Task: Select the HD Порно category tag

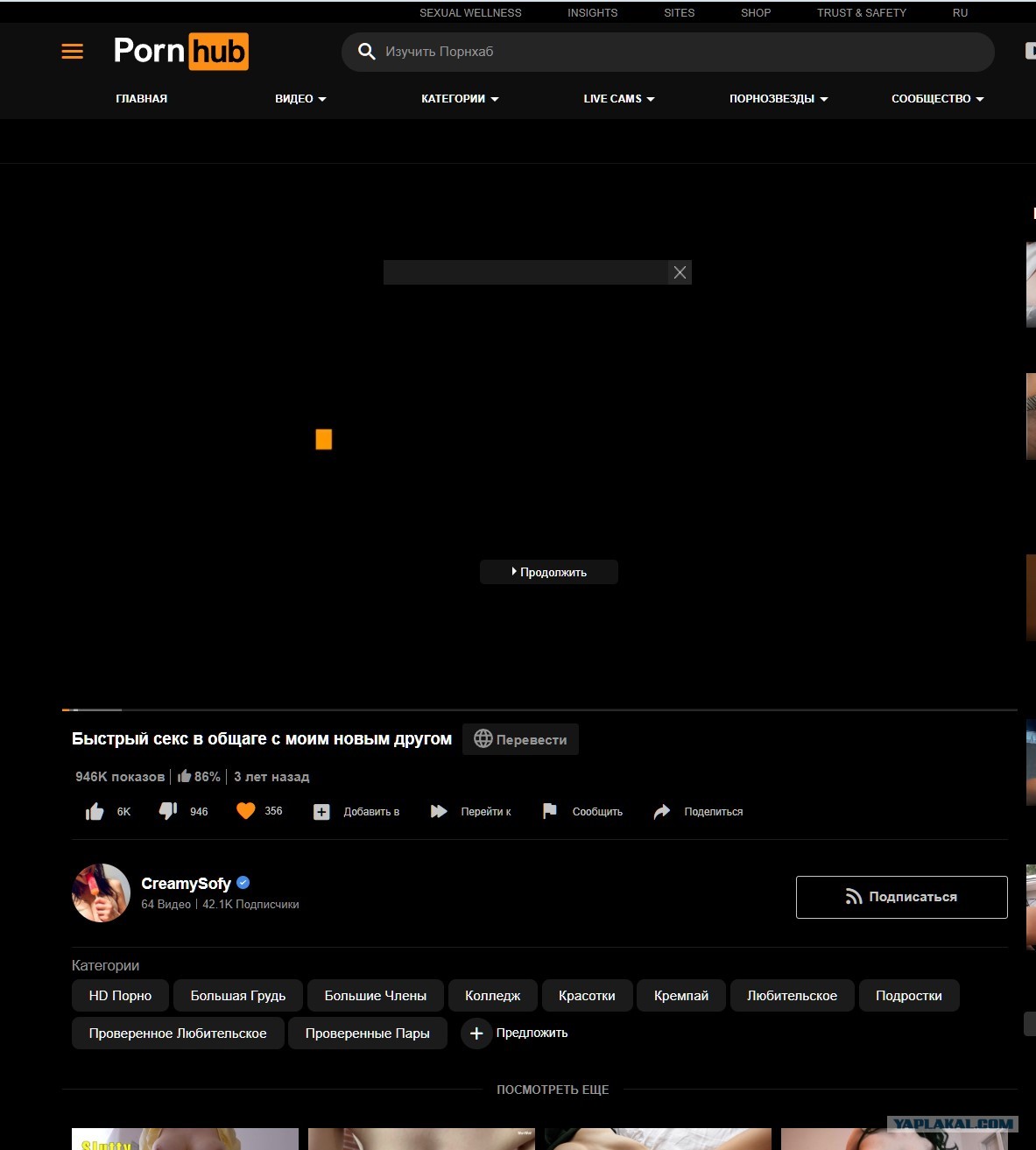Action: [120, 996]
